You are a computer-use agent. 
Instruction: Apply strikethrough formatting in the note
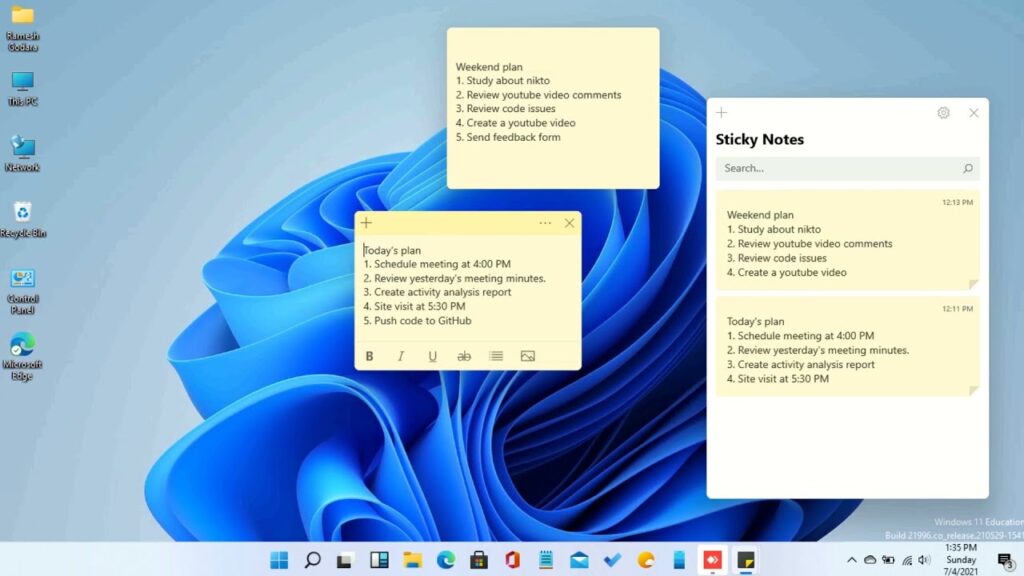pyautogui.click(x=464, y=355)
